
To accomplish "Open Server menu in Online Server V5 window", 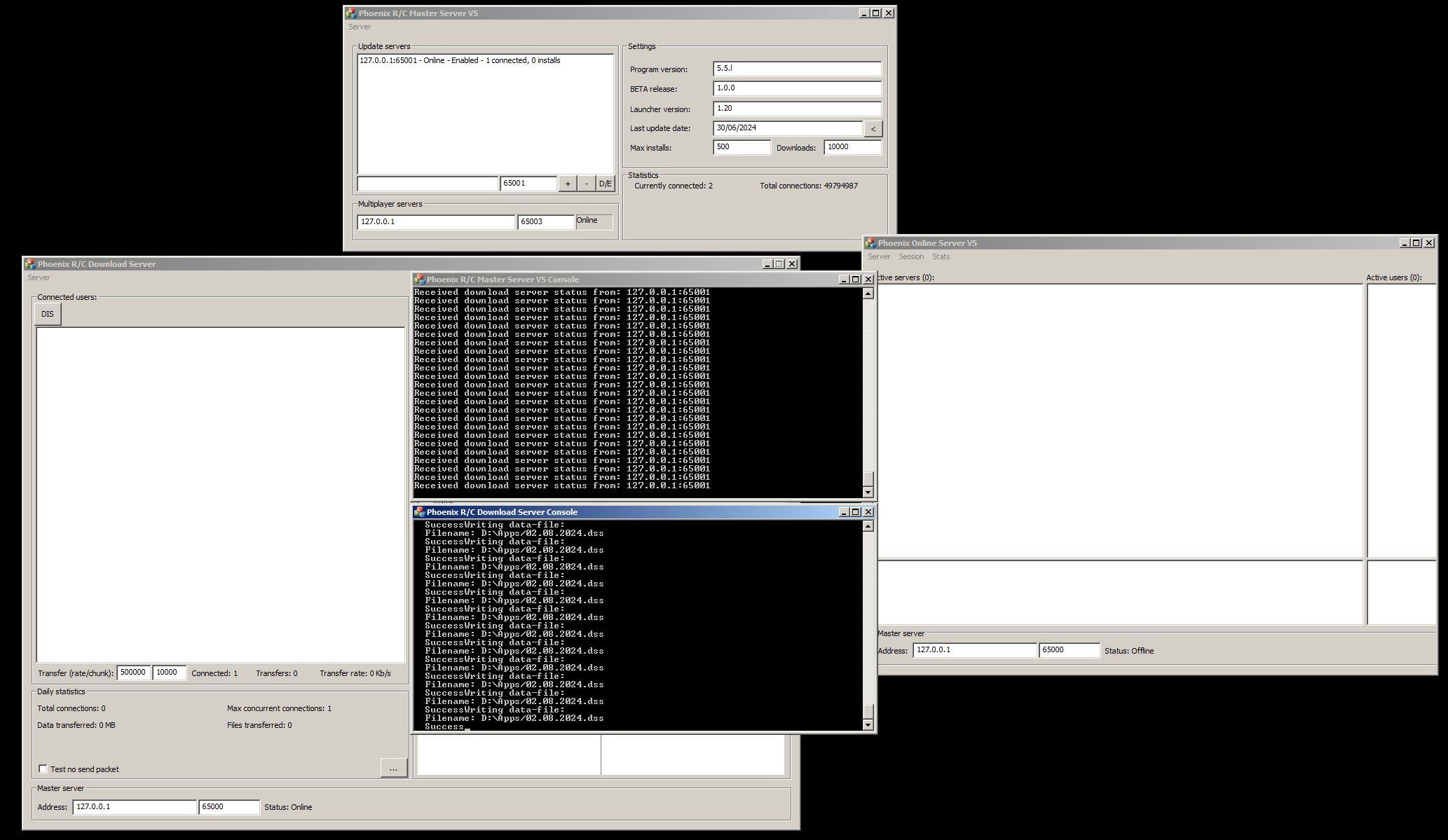I will pos(879,256).
